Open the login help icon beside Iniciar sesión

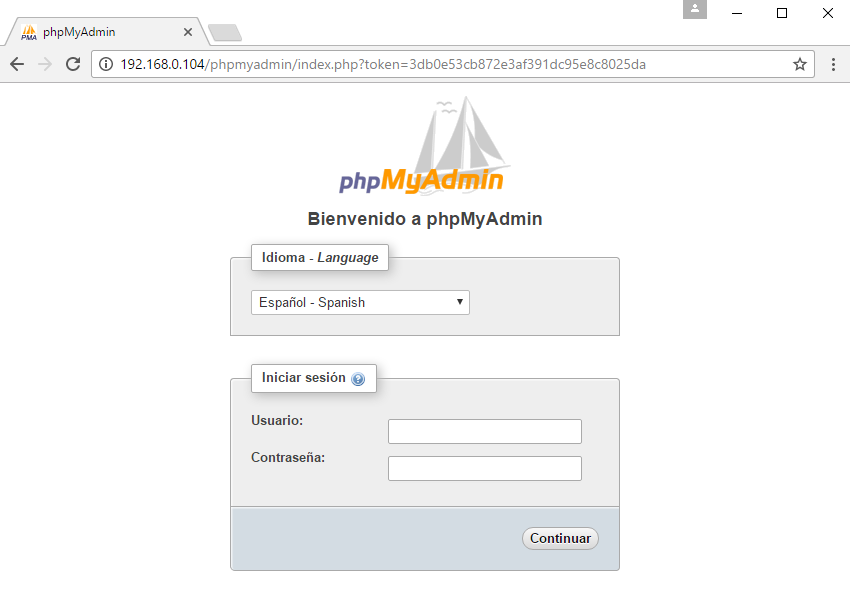point(358,379)
